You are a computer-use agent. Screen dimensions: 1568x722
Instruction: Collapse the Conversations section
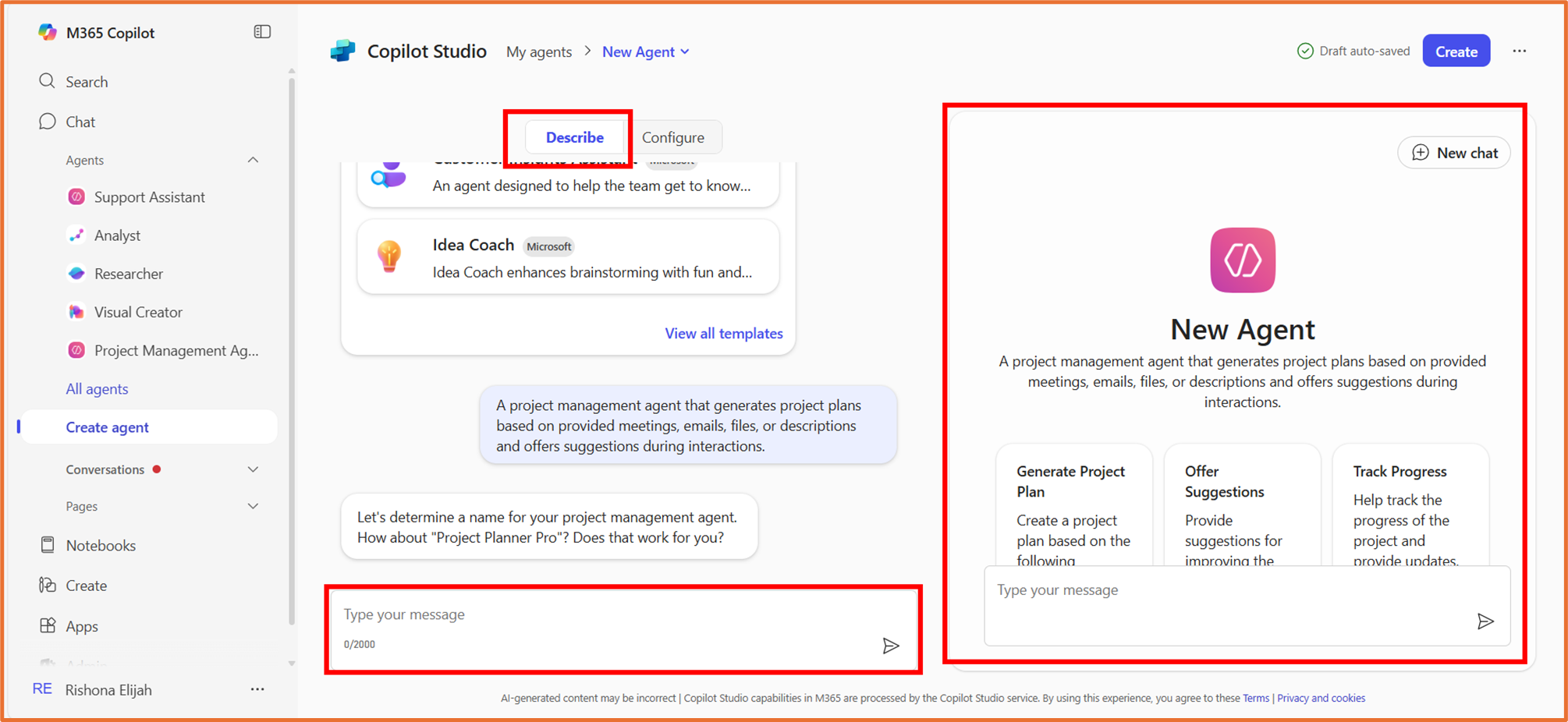point(253,469)
